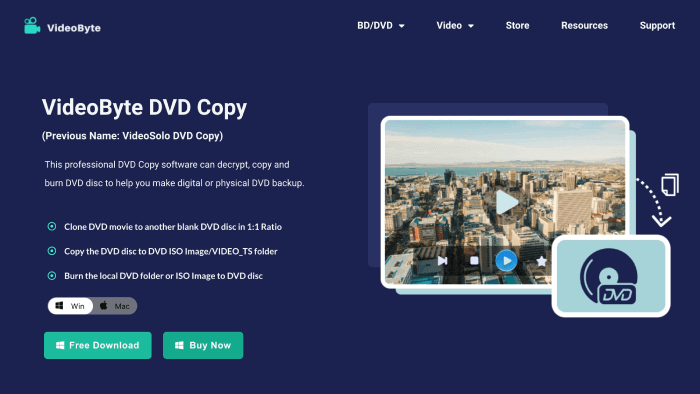Image resolution: width=700 pixels, height=394 pixels.
Task: Click the star favorite icon in video controls
Action: pyautogui.click(x=541, y=261)
